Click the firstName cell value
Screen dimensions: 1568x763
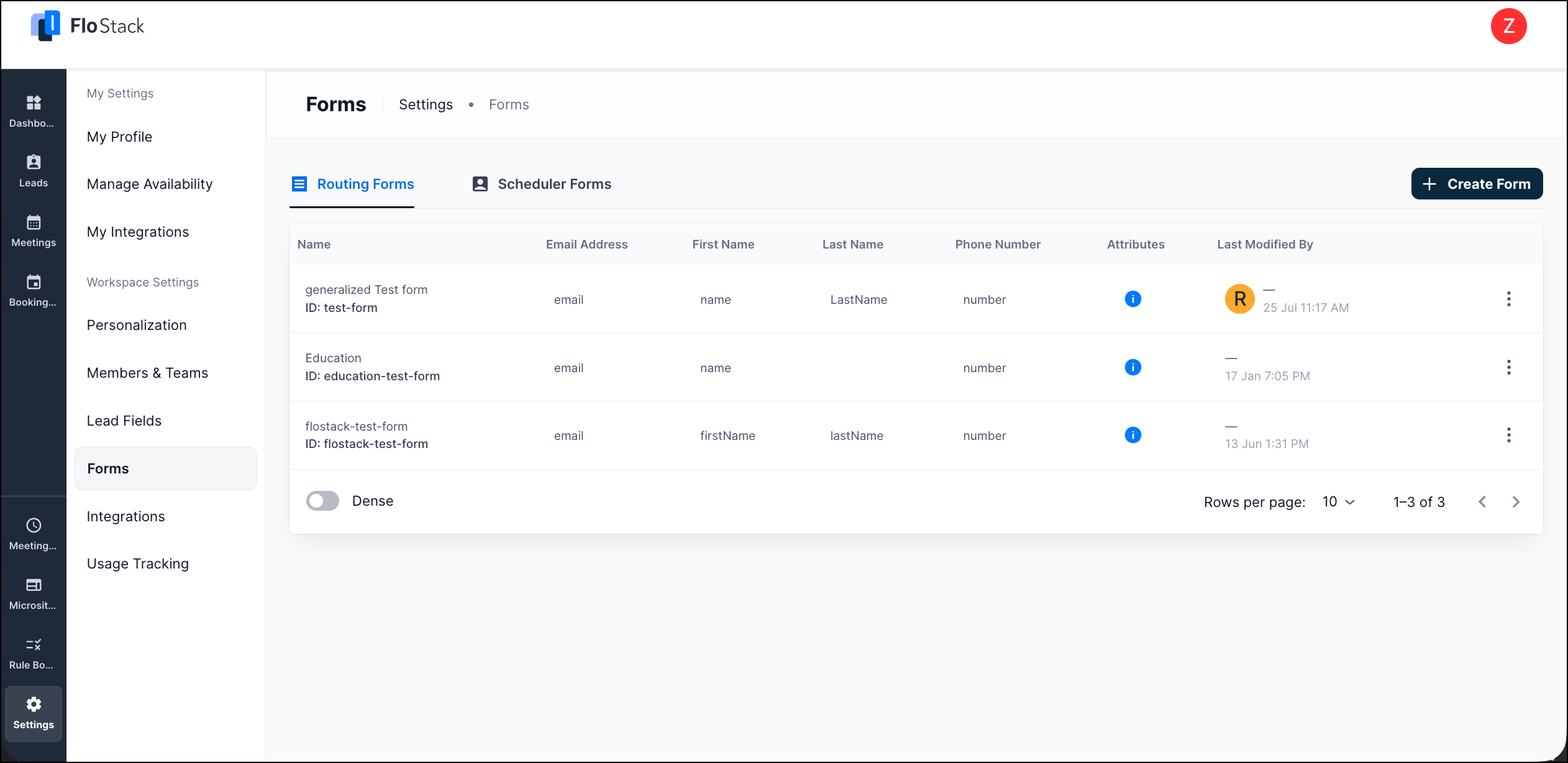[x=727, y=436]
